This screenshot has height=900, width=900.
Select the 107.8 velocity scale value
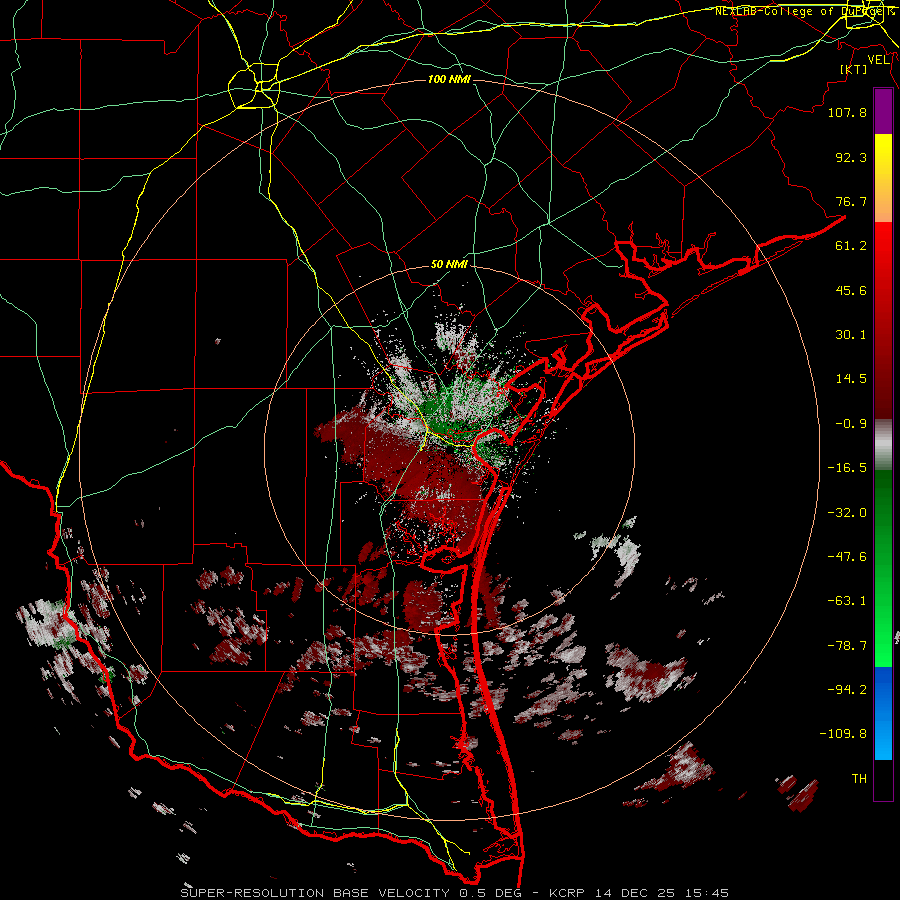847,112
